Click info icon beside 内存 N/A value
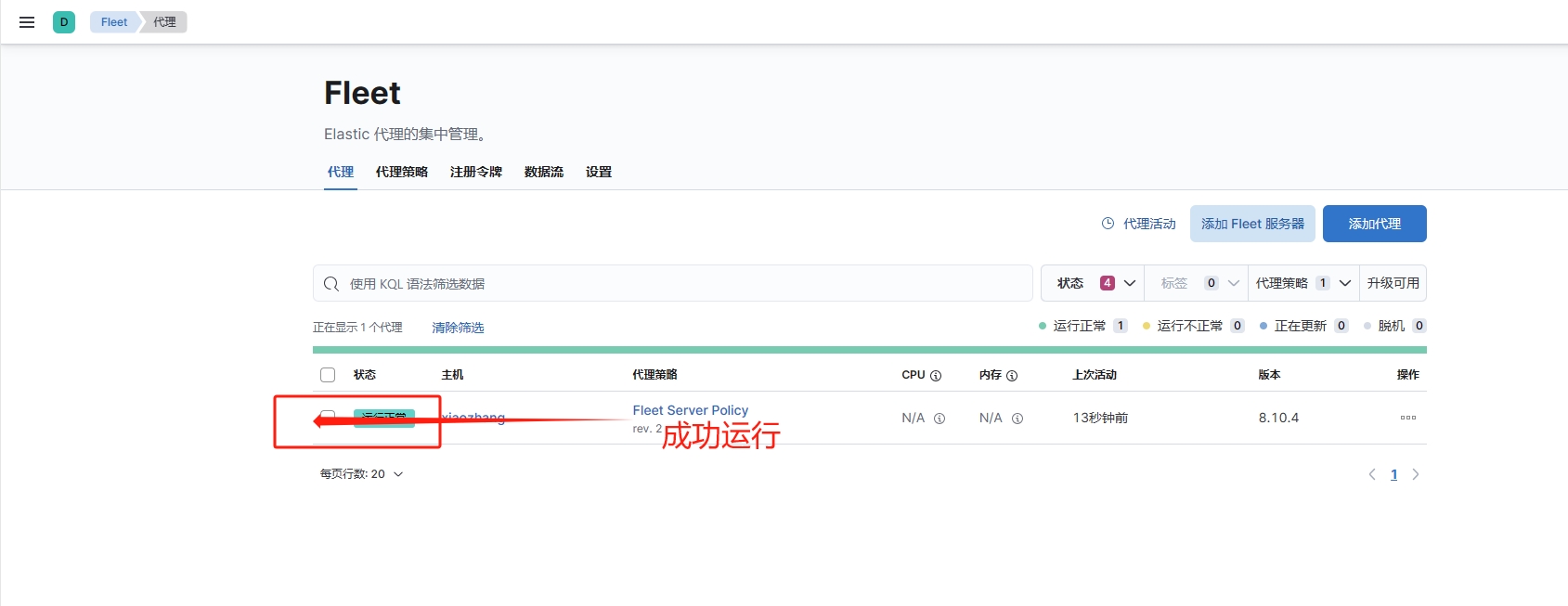1568x606 pixels. coord(1017,419)
